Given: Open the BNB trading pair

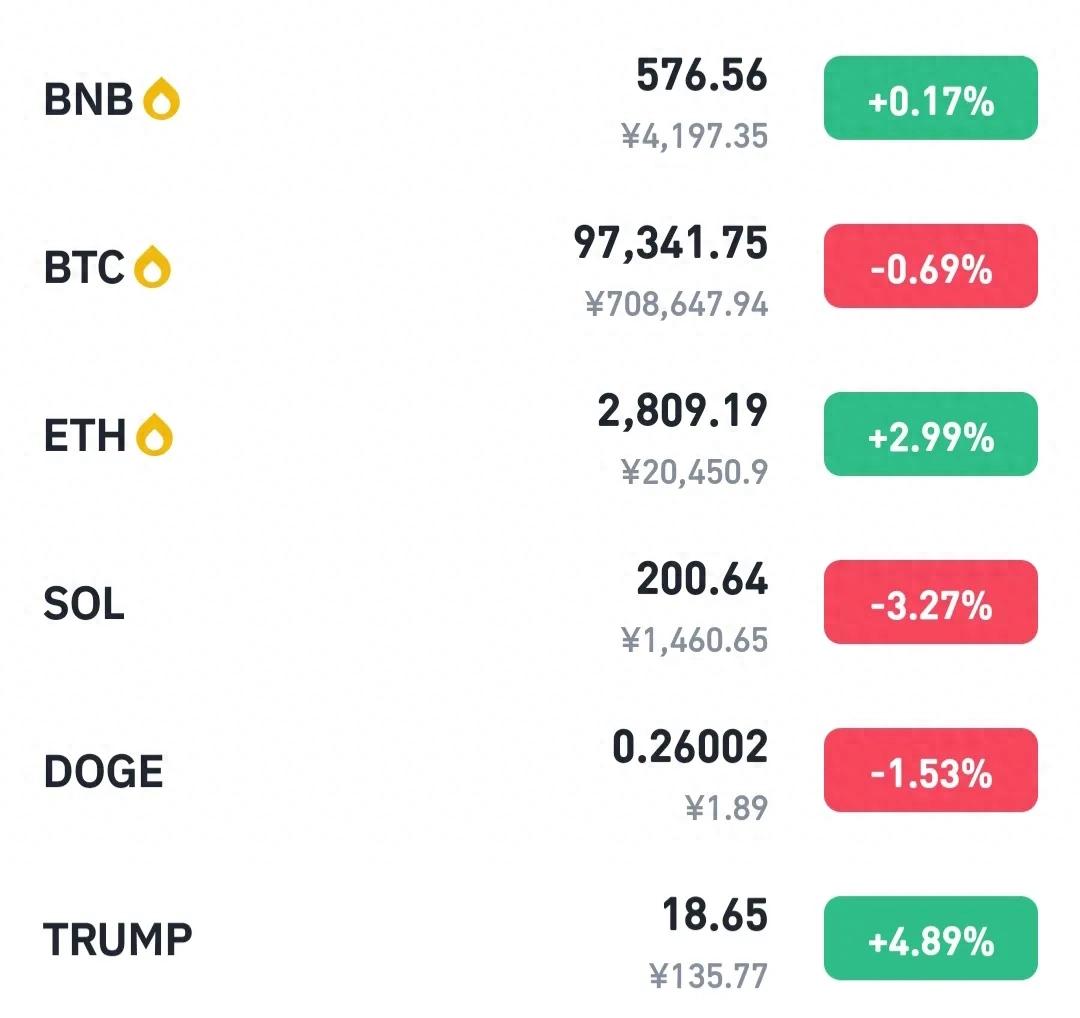Looking at the screenshot, I should (540, 98).
